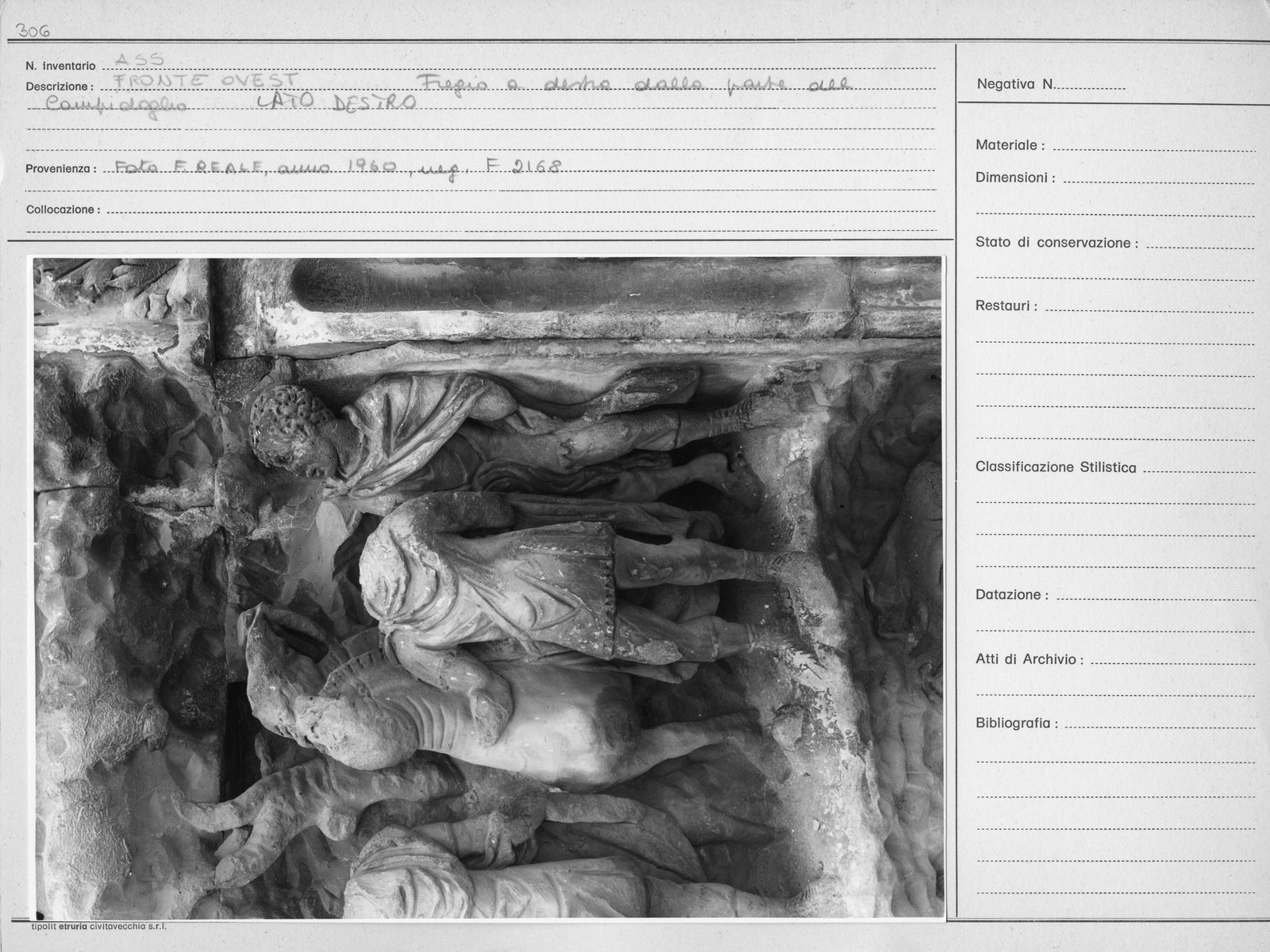
Task: Click the Datazione field
Action: pyautogui.click(x=1115, y=595)
